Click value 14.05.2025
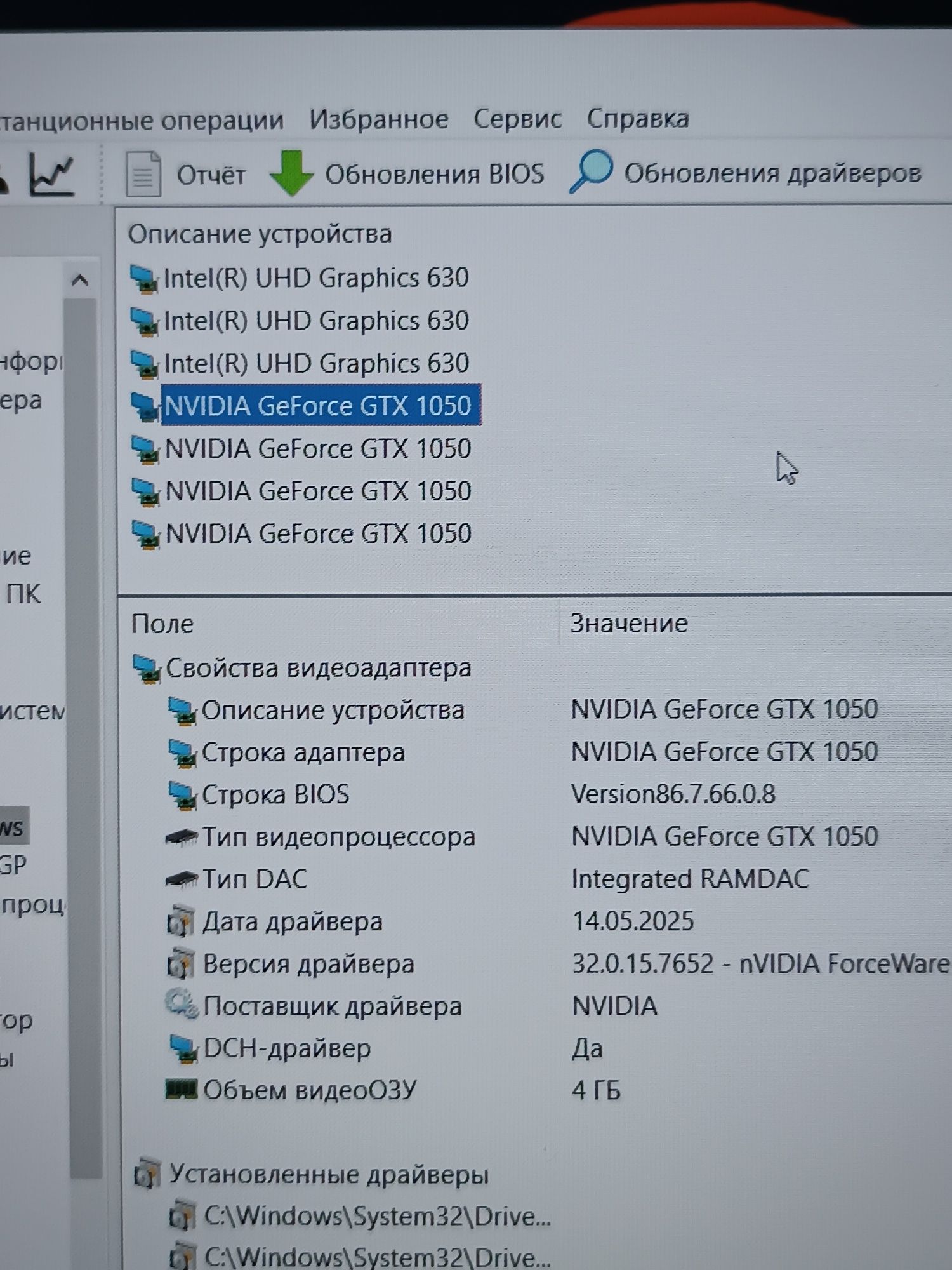952x1270 pixels. [x=633, y=921]
